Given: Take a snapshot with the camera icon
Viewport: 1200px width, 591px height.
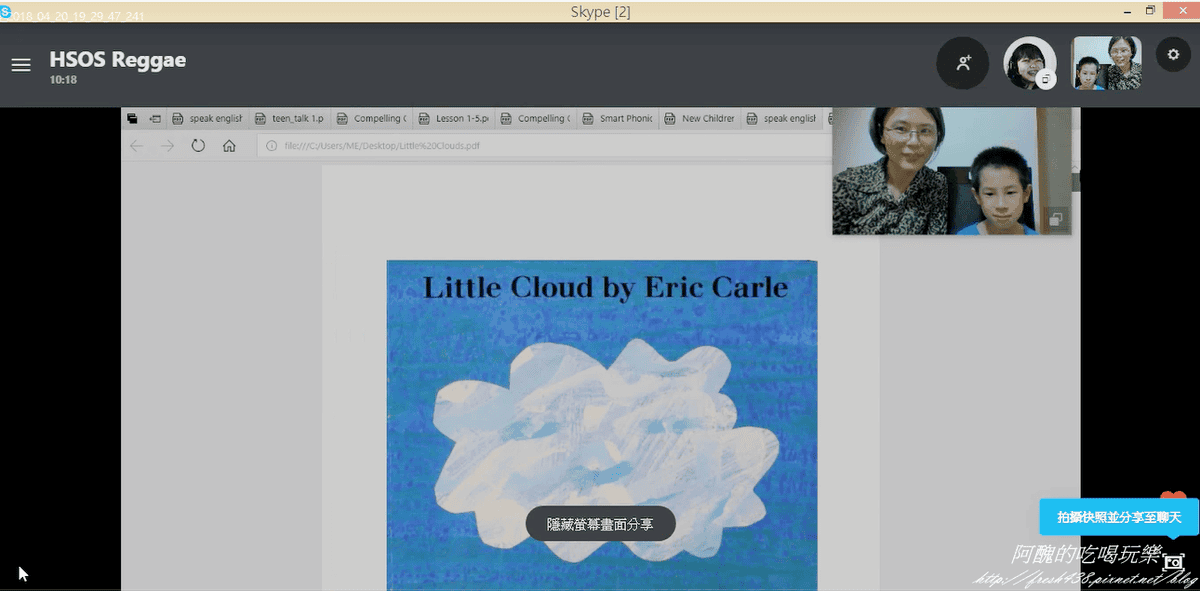Looking at the screenshot, I should (x=1173, y=562).
